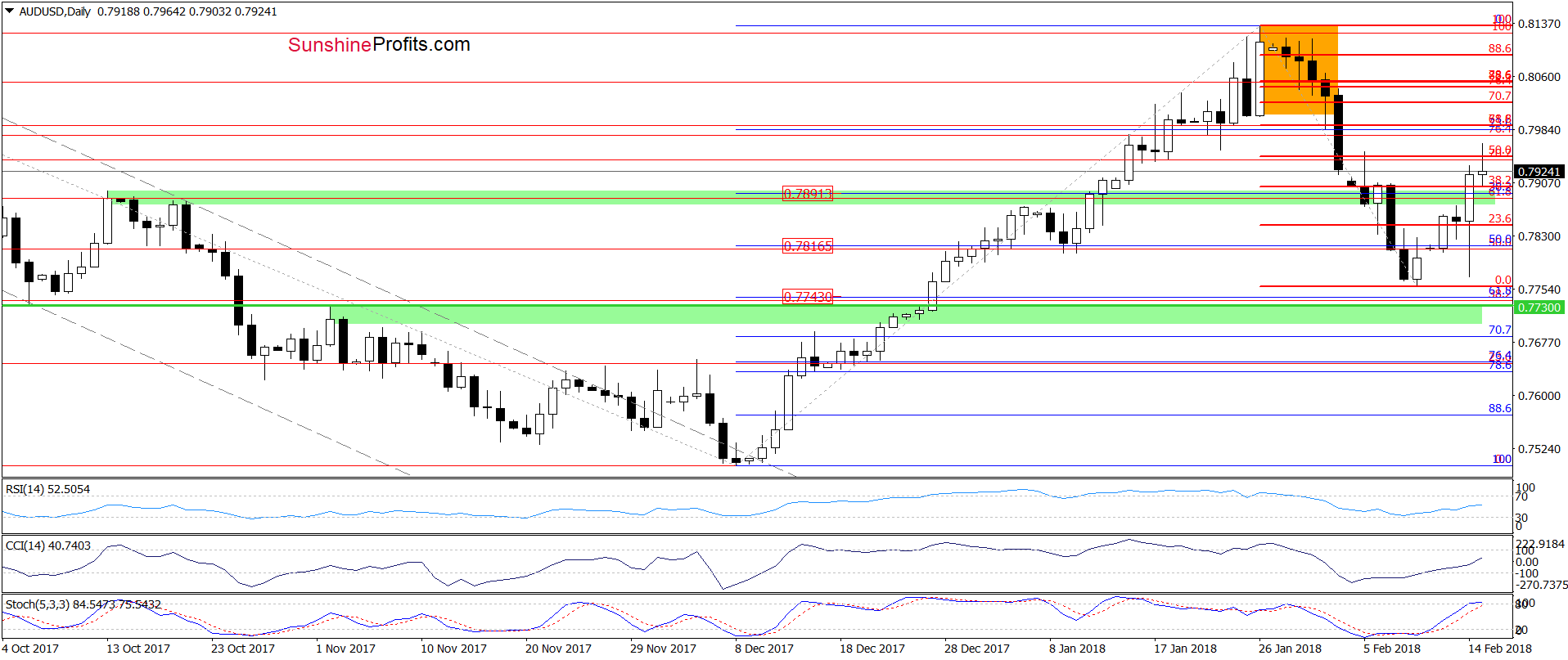
Task: Click the Stoch(5,3,3) indicator label
Action: pos(83,604)
